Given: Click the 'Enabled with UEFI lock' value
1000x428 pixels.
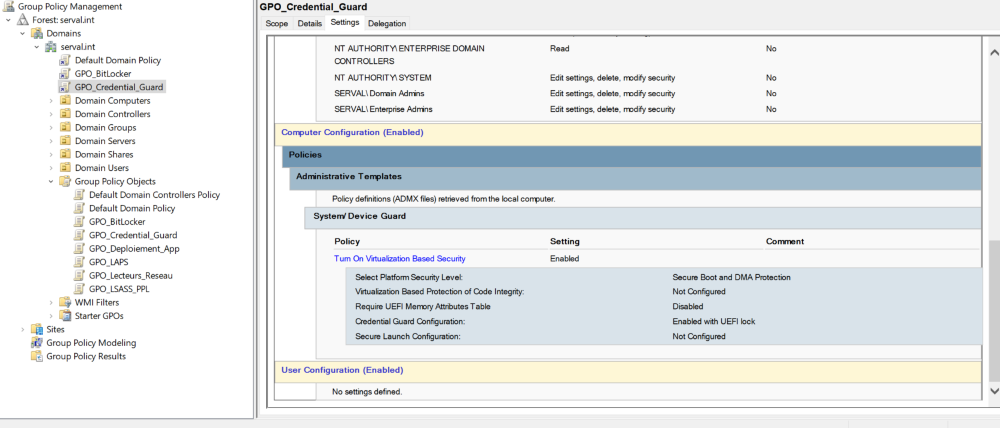Looking at the screenshot, I should click(x=714, y=321).
